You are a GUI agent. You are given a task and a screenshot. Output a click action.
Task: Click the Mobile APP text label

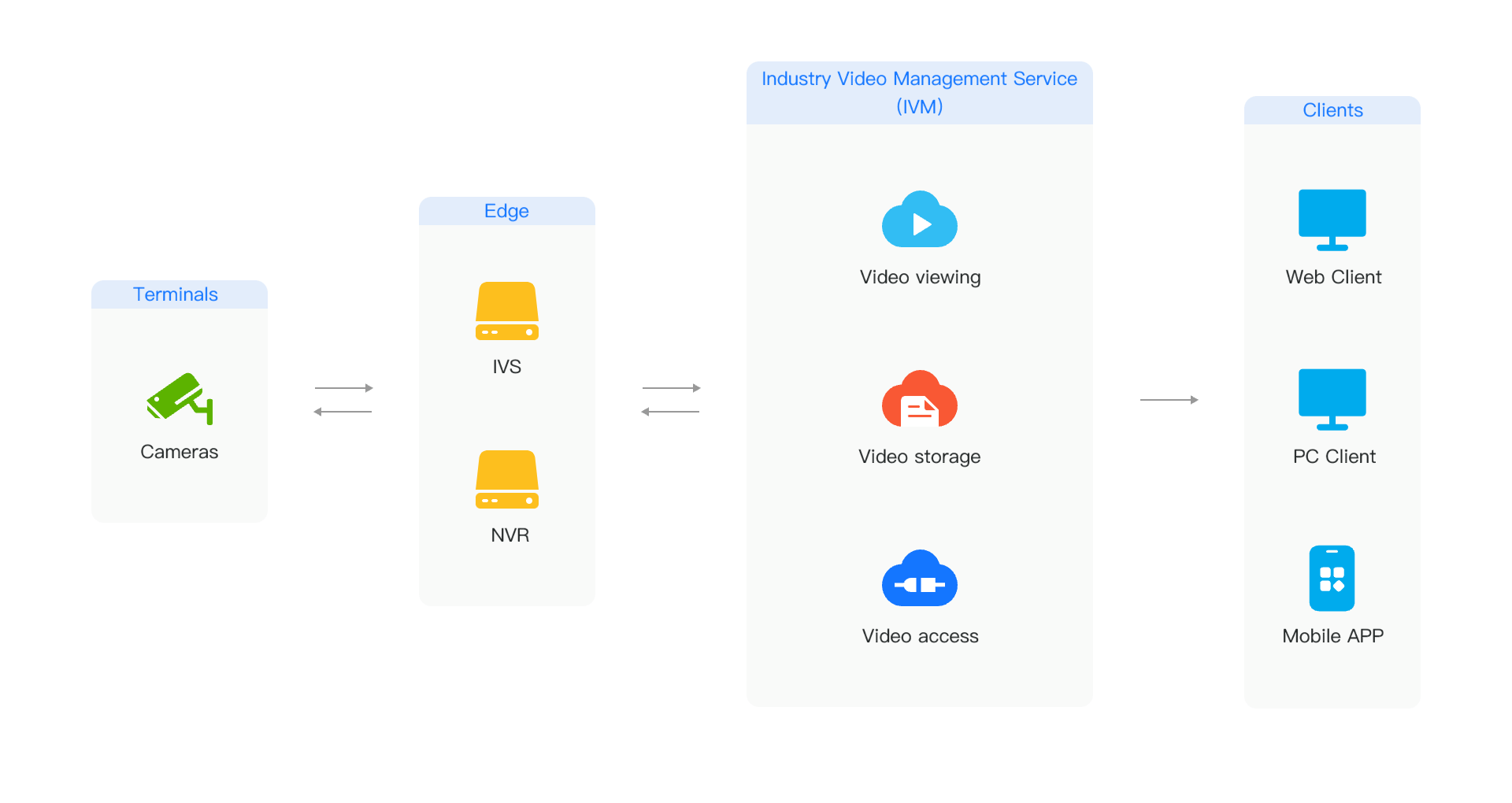pos(1332,636)
